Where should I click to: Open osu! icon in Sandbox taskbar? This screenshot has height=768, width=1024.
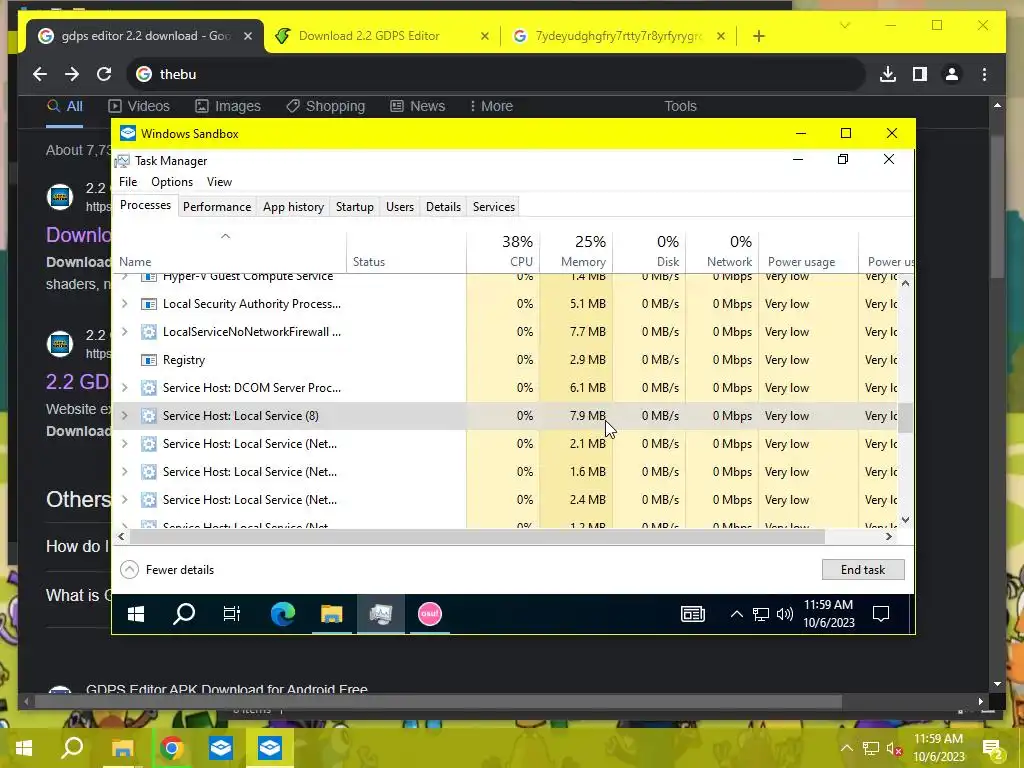(x=430, y=614)
